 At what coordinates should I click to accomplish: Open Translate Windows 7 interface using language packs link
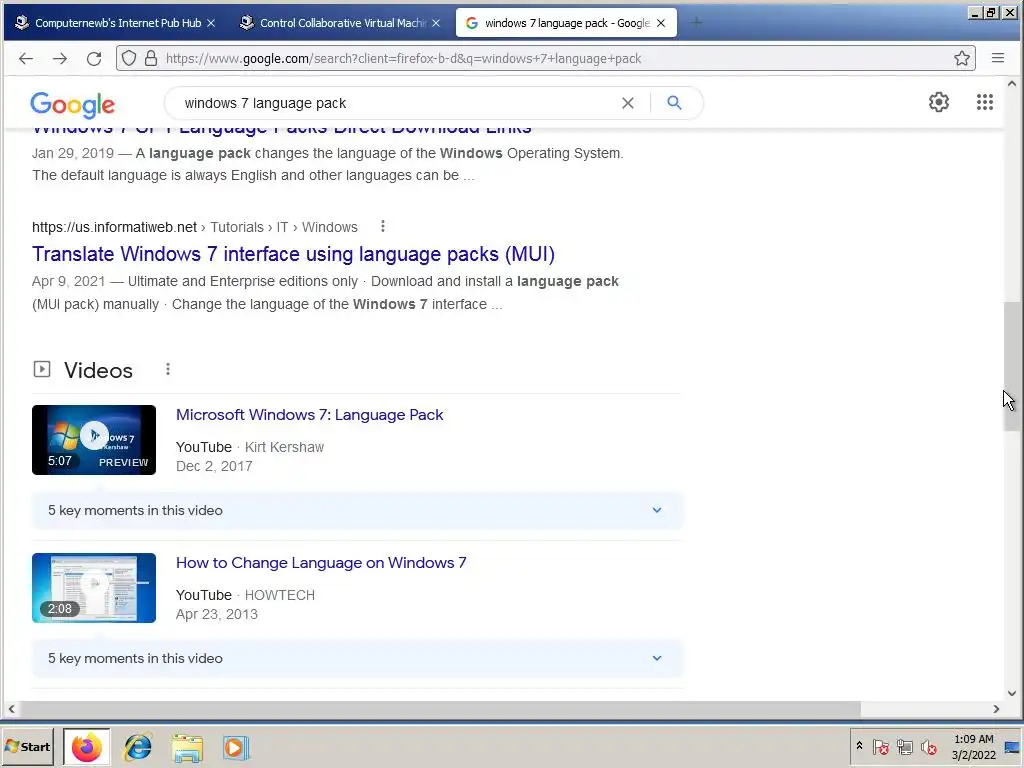[x=293, y=254]
